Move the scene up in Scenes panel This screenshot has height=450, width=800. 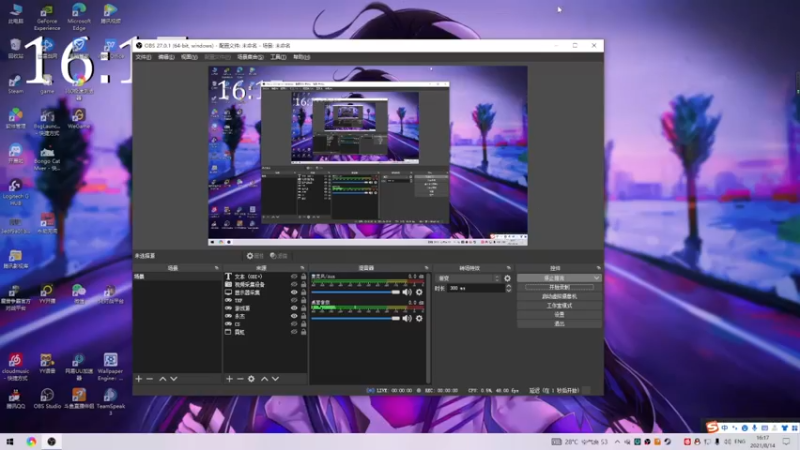click(x=163, y=379)
